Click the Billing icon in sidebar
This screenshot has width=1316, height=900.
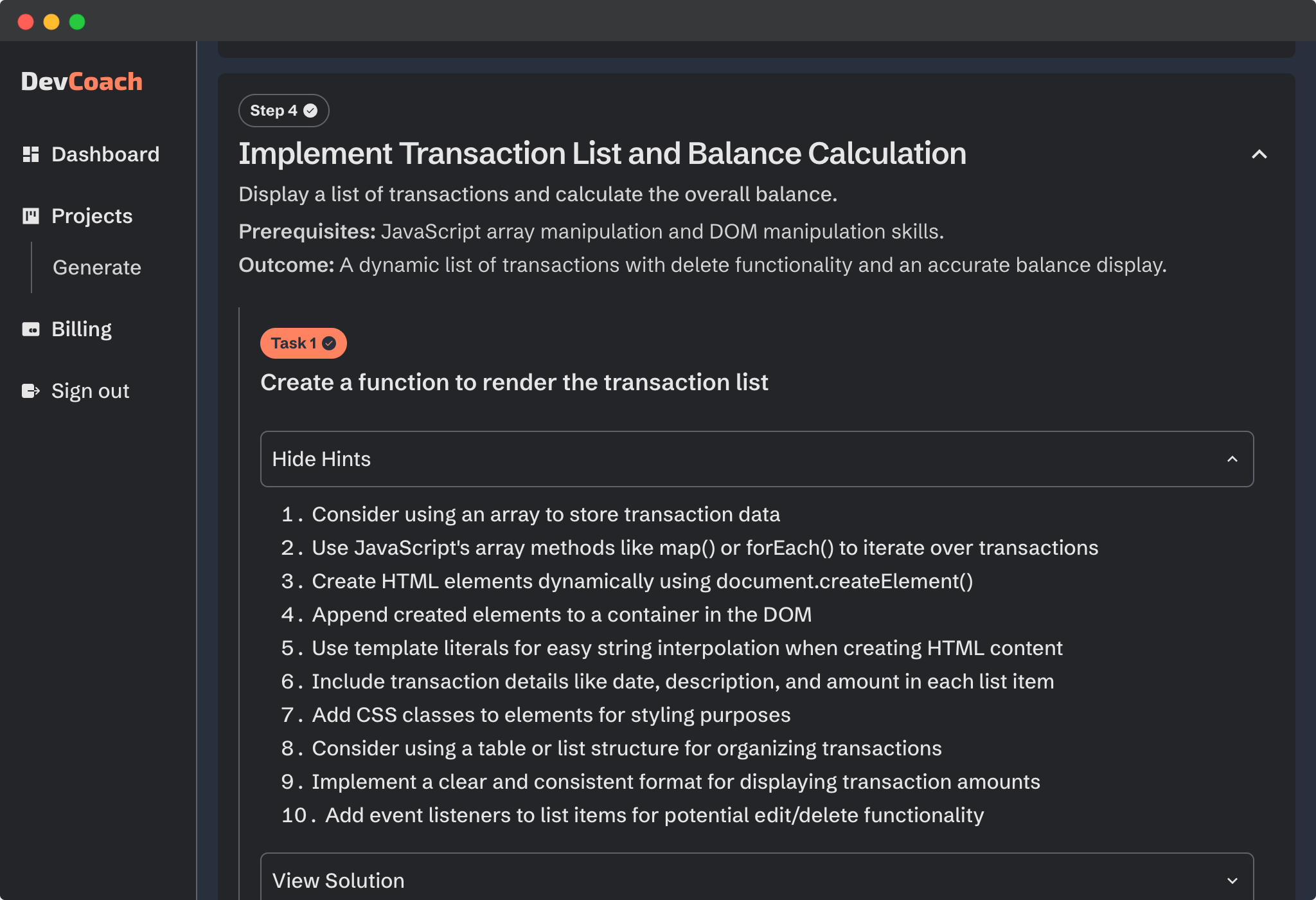(31, 328)
